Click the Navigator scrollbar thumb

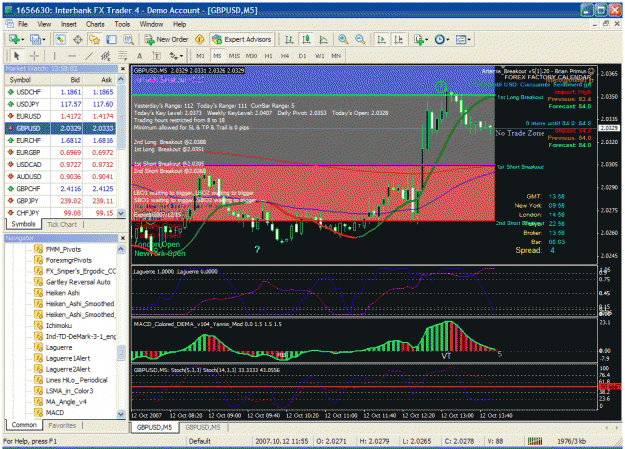click(121, 353)
